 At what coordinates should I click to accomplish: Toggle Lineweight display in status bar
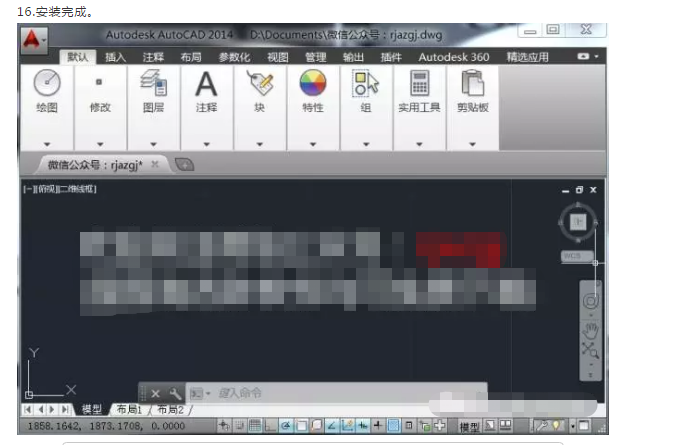[378, 425]
